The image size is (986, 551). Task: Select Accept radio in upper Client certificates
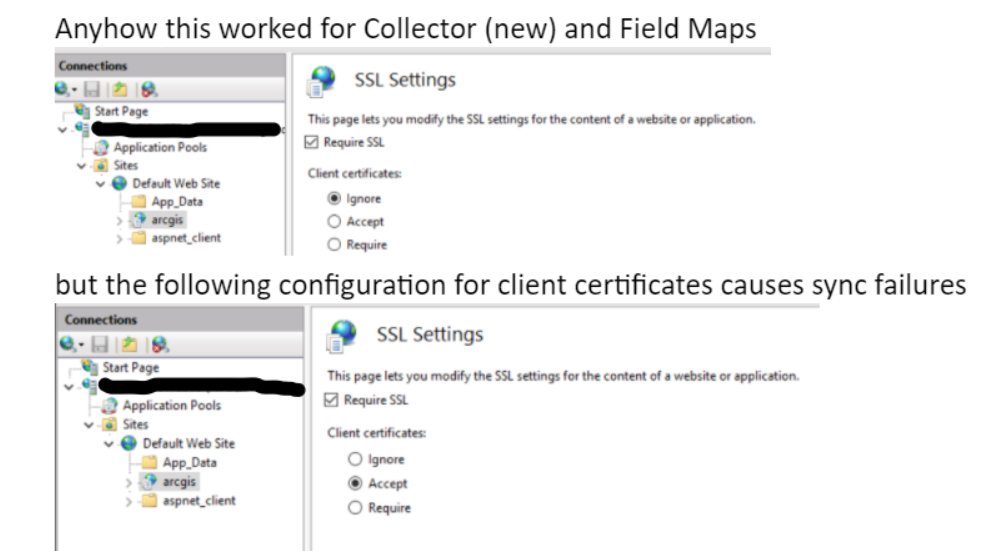coord(334,221)
